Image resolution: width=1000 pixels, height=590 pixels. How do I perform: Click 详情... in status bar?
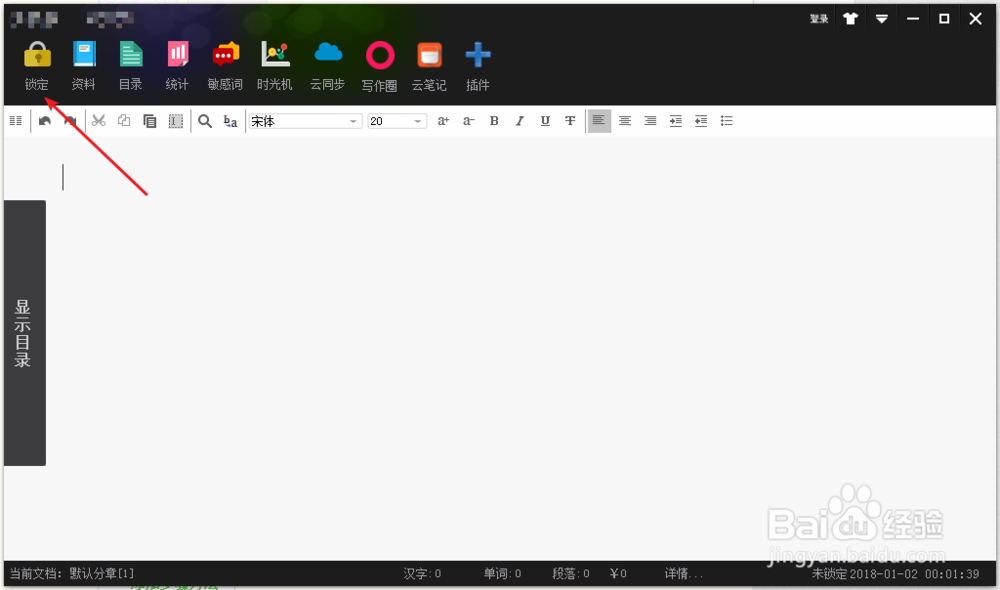[x=683, y=573]
